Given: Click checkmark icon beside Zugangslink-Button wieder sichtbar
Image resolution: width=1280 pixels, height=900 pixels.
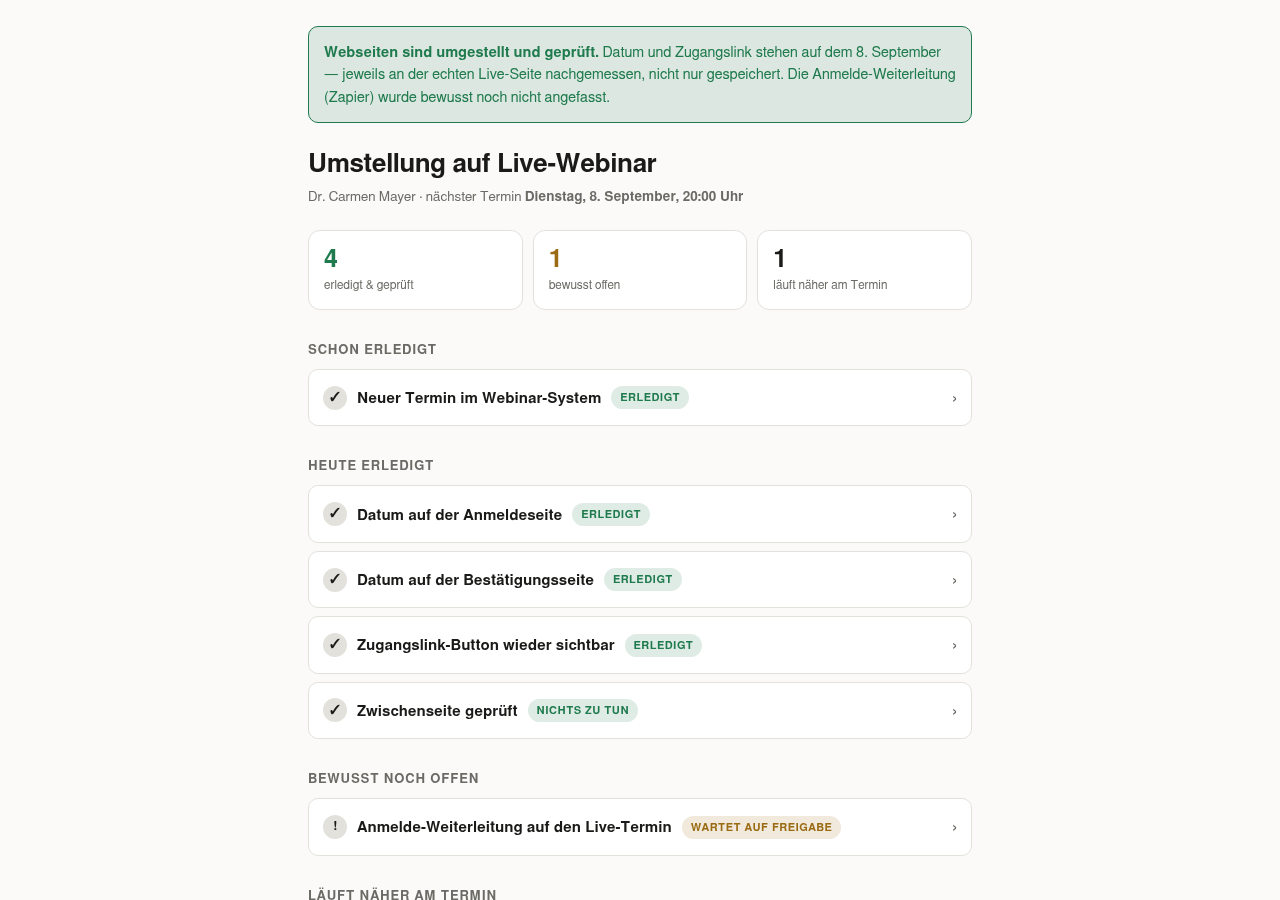Looking at the screenshot, I should pos(335,645).
